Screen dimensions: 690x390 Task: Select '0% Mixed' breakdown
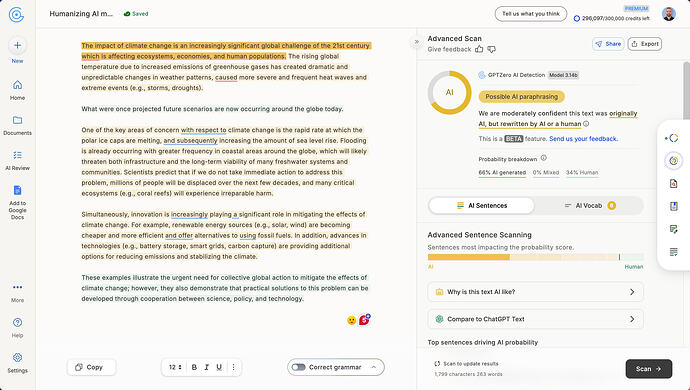coord(546,173)
